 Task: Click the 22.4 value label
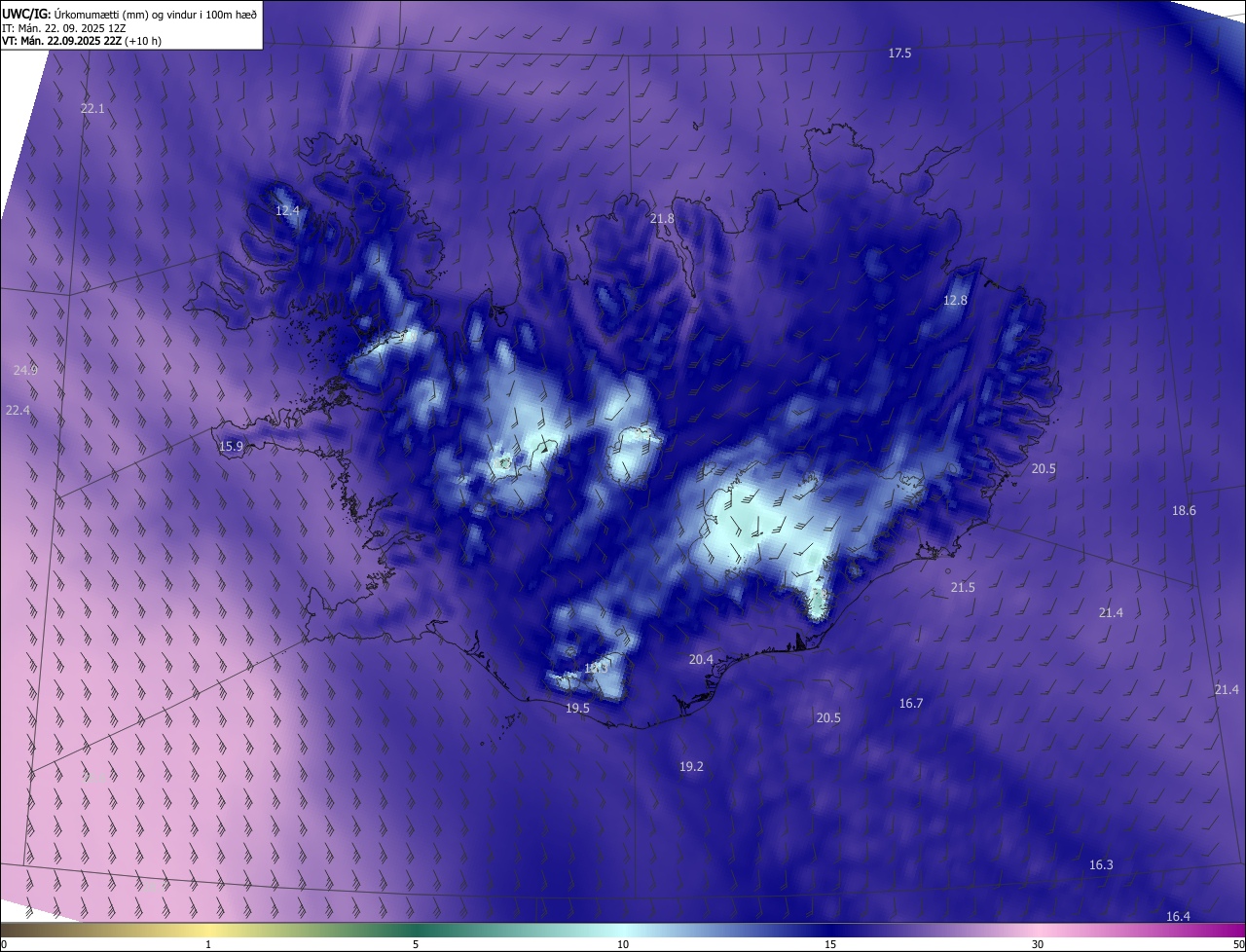[18, 411]
